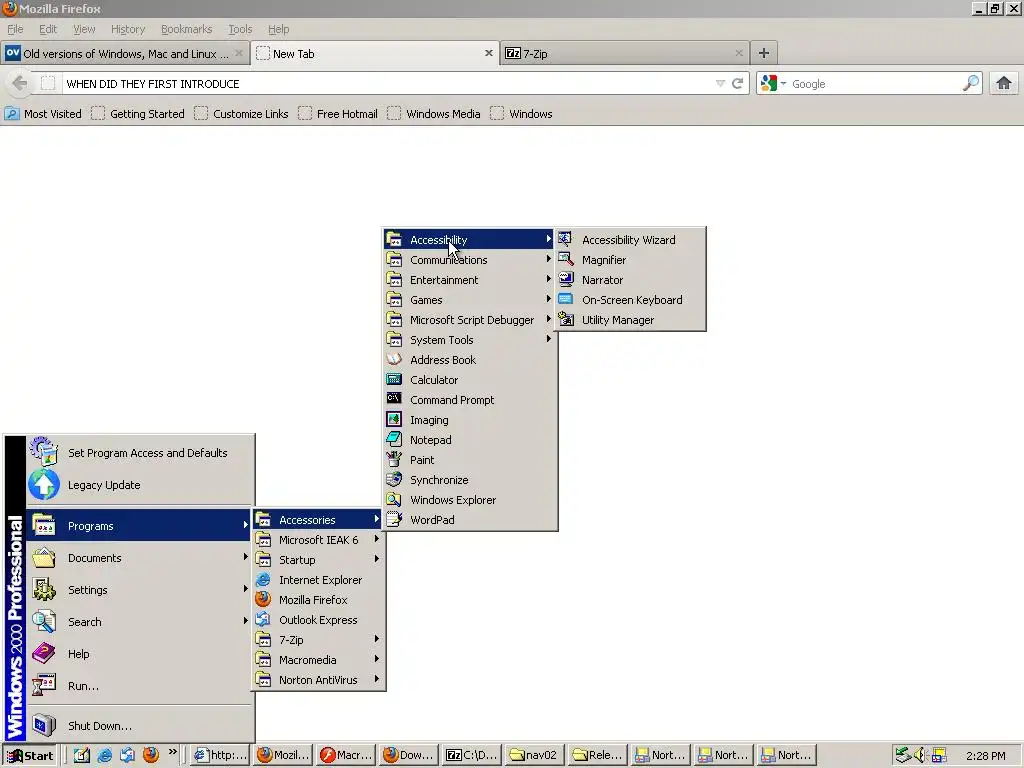This screenshot has width=1024, height=768.
Task: Click the Notepad icon
Action: tap(394, 440)
